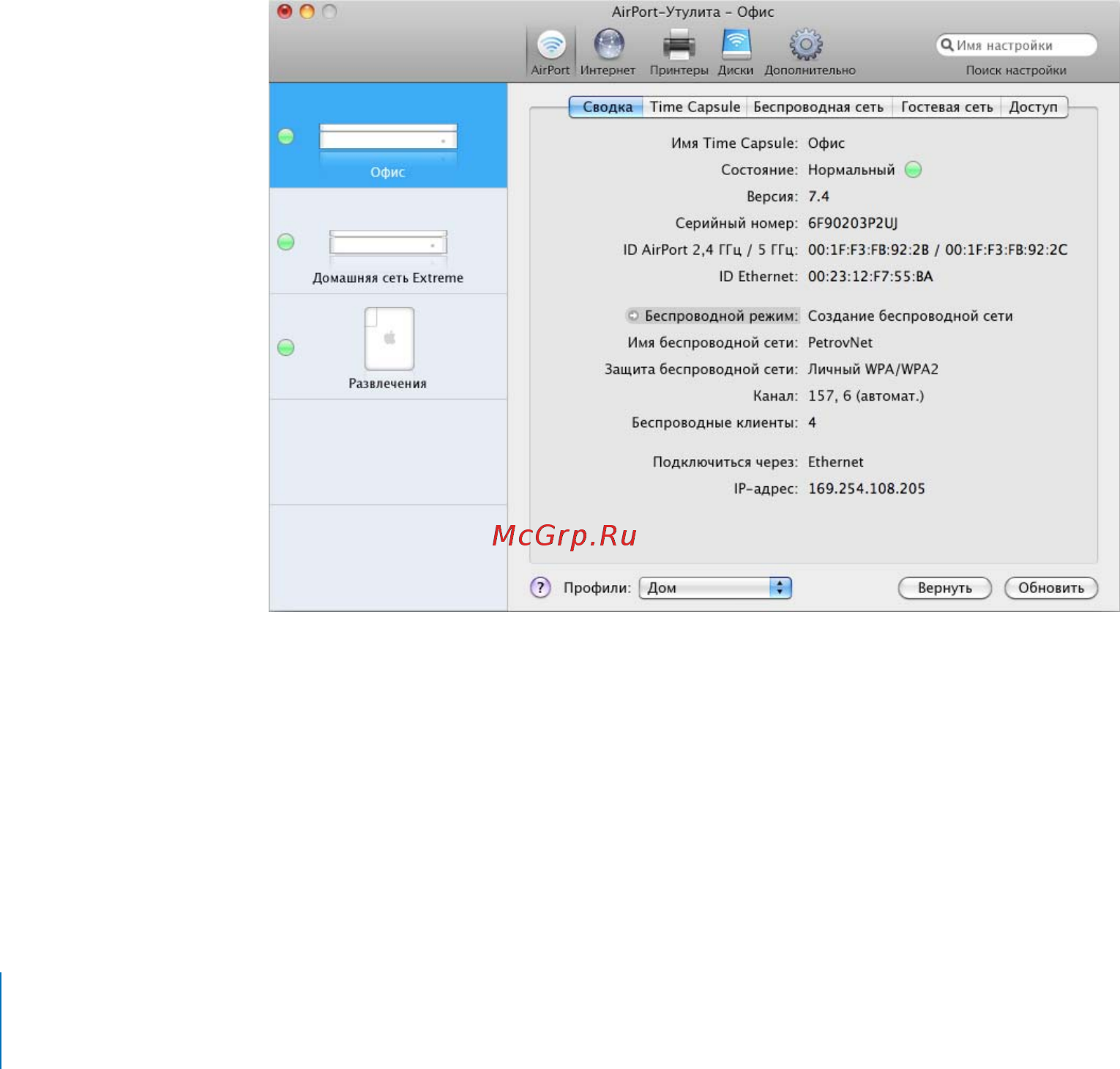Click the green indicator next to Нормальный
The width and height of the screenshot is (1120, 1069).
point(913,170)
